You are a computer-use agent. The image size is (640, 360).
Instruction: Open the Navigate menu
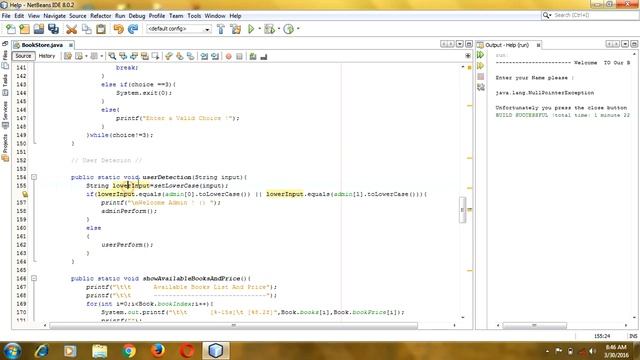click(54, 16)
